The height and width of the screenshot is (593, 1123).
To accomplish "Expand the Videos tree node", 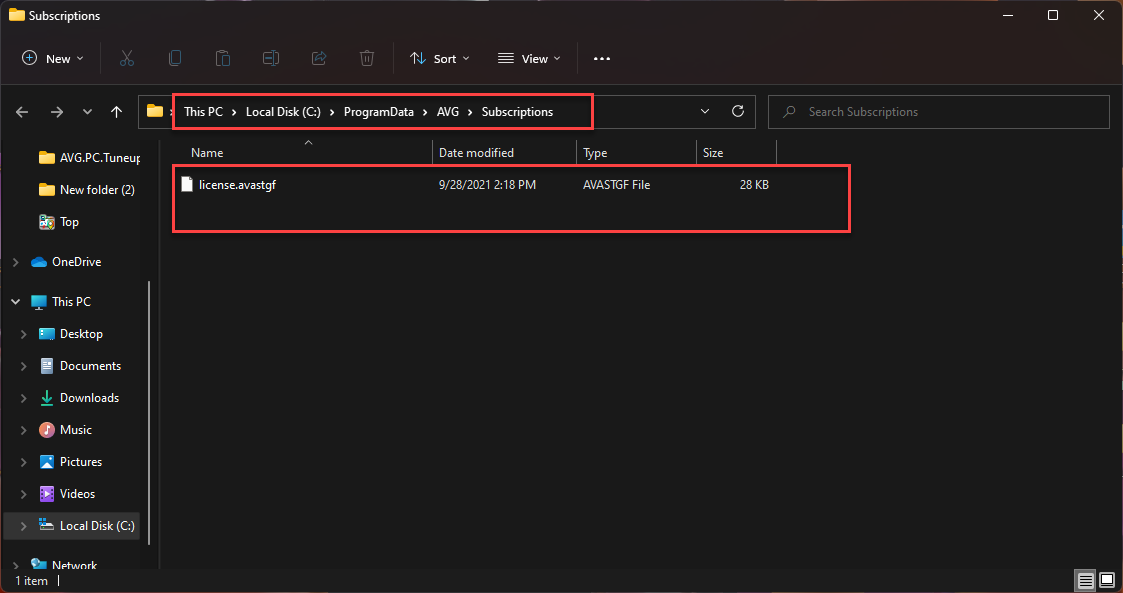I will click(x=24, y=494).
